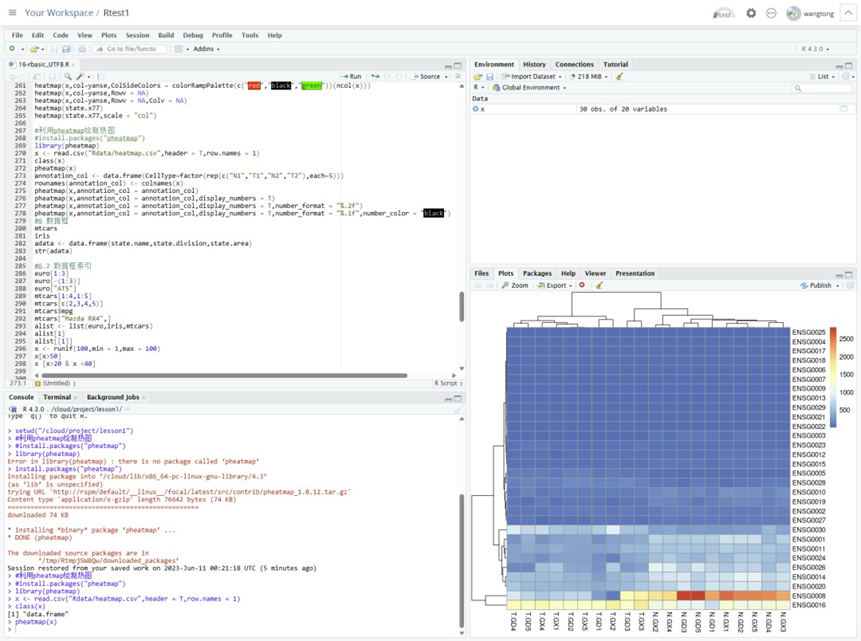Viewport: 861px width, 641px height.
Task: View data frame x table icon
Action: click(x=843, y=109)
